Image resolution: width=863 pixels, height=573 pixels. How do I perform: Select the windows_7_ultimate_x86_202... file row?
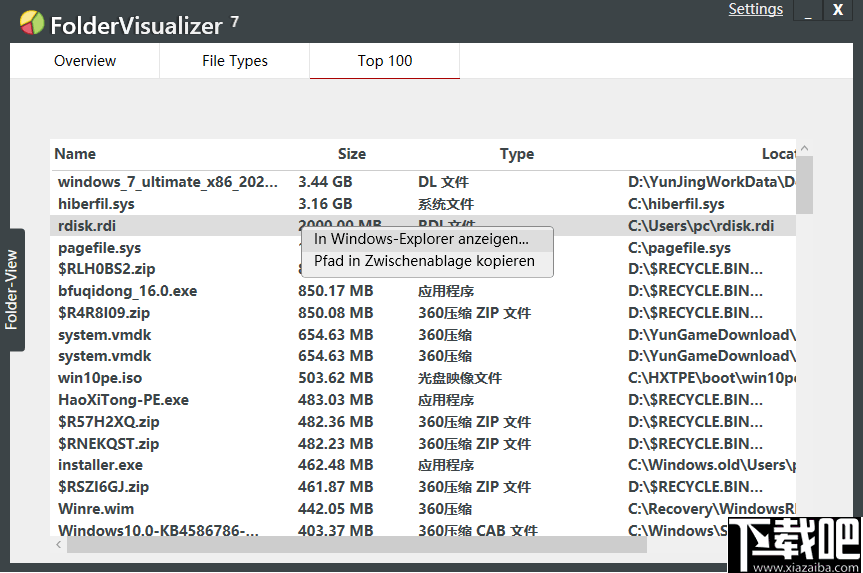click(x=423, y=182)
